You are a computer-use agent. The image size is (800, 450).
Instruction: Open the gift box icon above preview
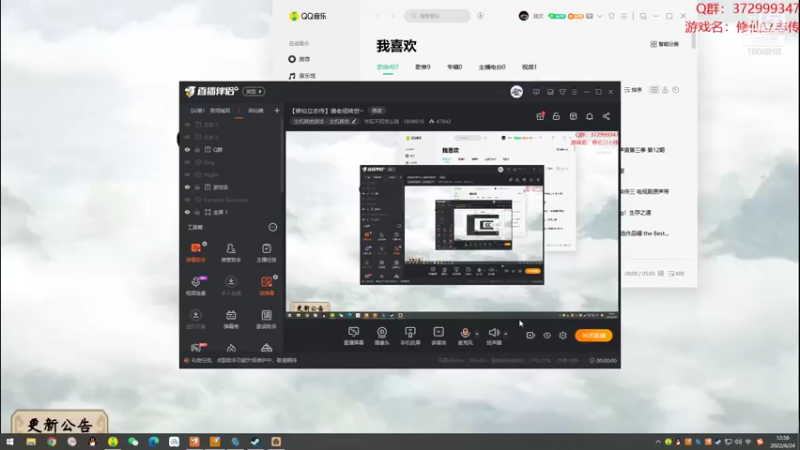pyautogui.click(x=540, y=116)
